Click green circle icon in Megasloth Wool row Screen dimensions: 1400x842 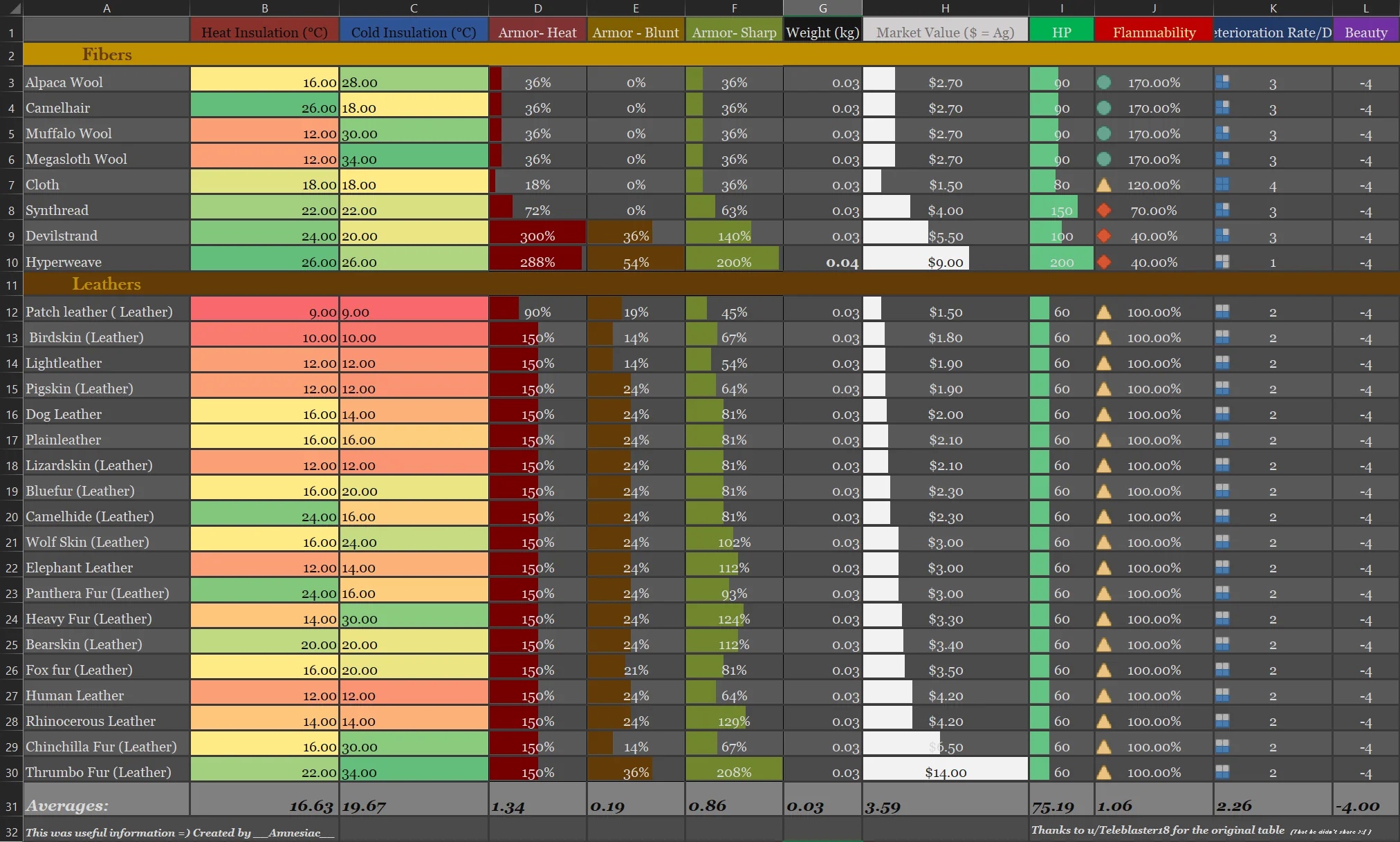tap(1104, 159)
